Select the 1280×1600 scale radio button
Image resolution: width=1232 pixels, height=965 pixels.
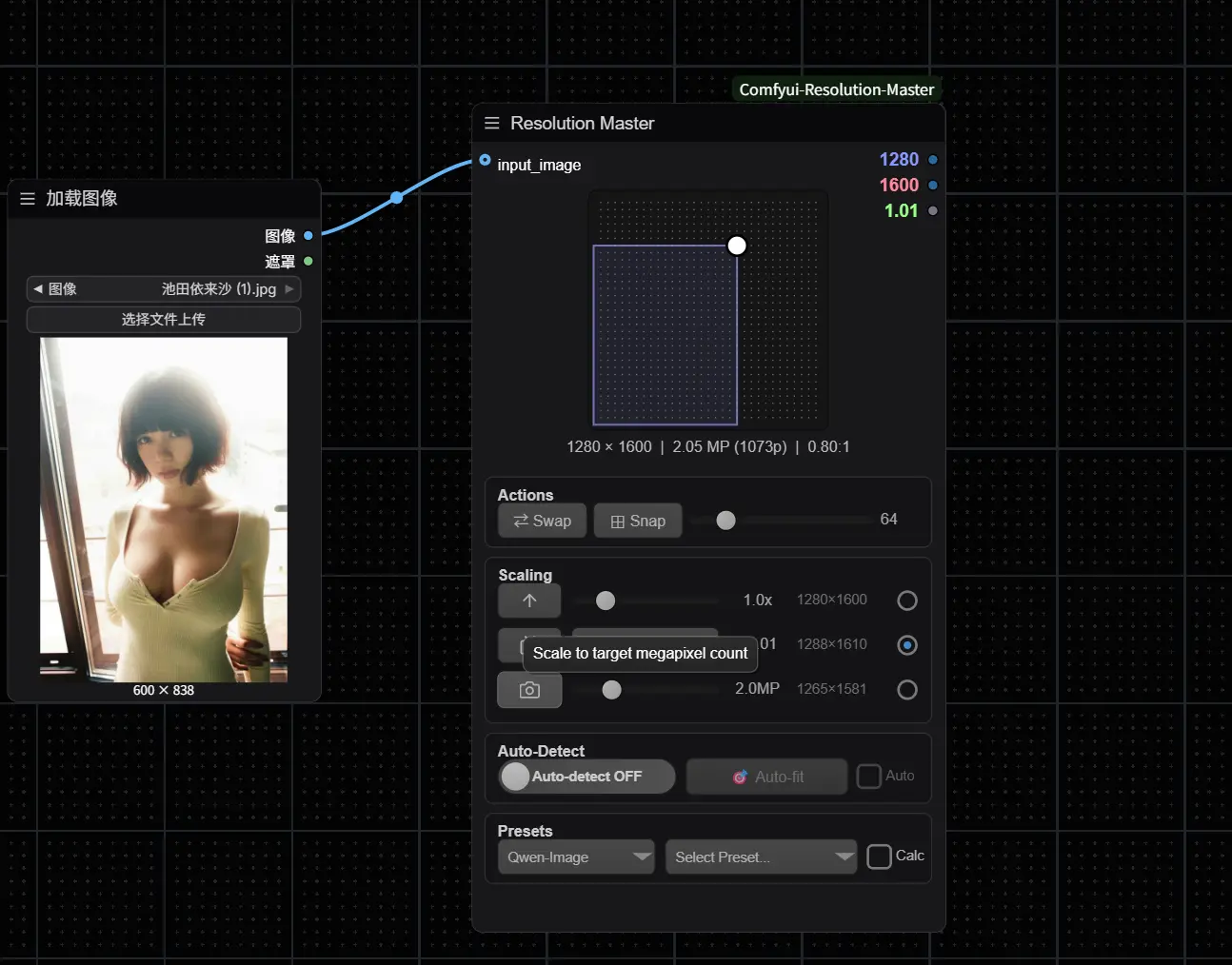point(906,601)
